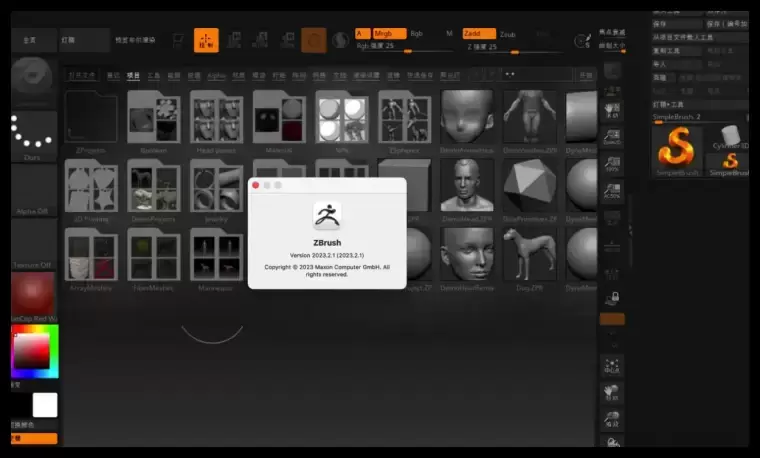Open the Material folder in LightBox

click(x=279, y=121)
